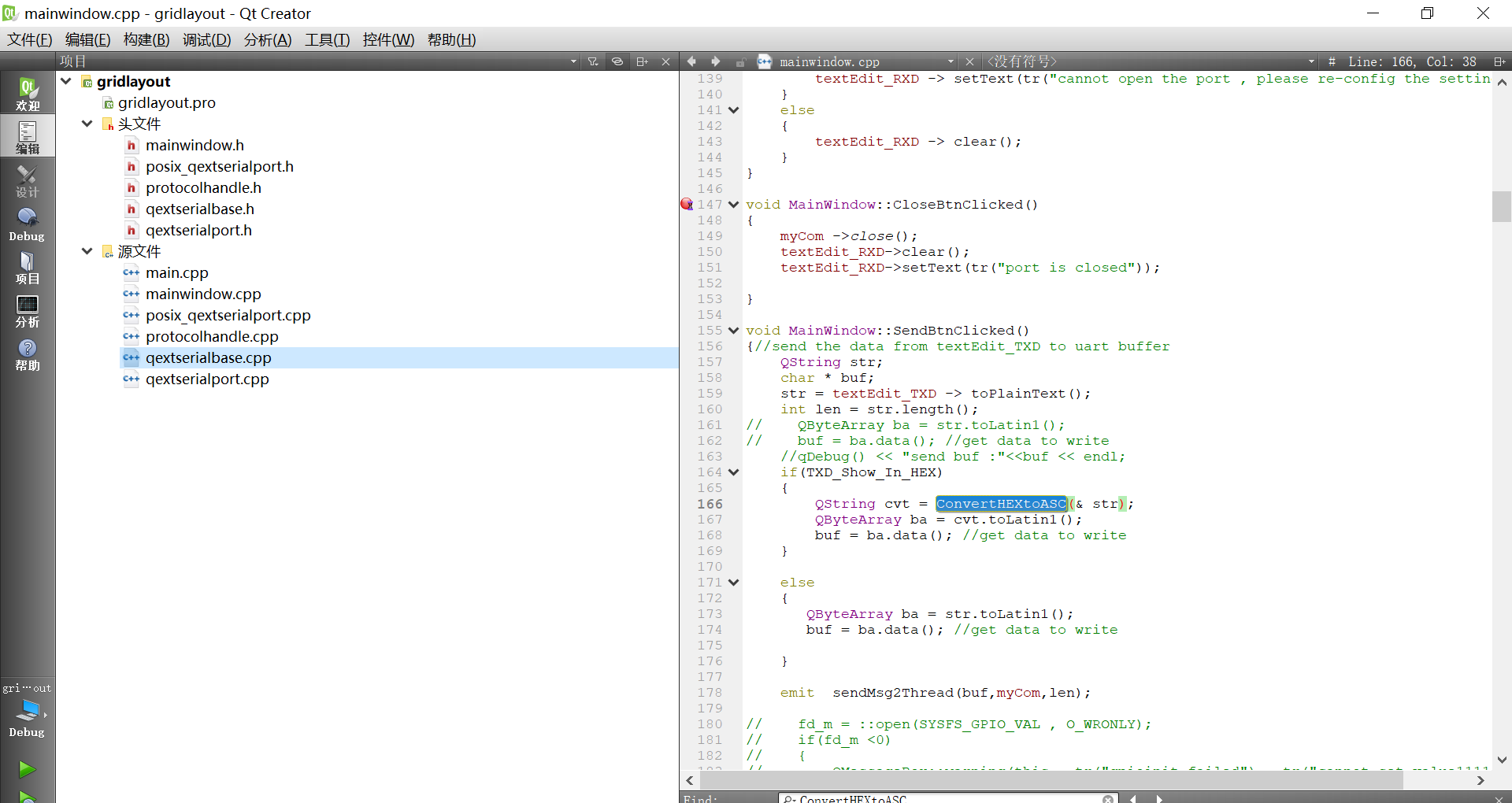Viewport: 1512px width, 803px height.
Task: Click the Find input field
Action: pos(945,798)
